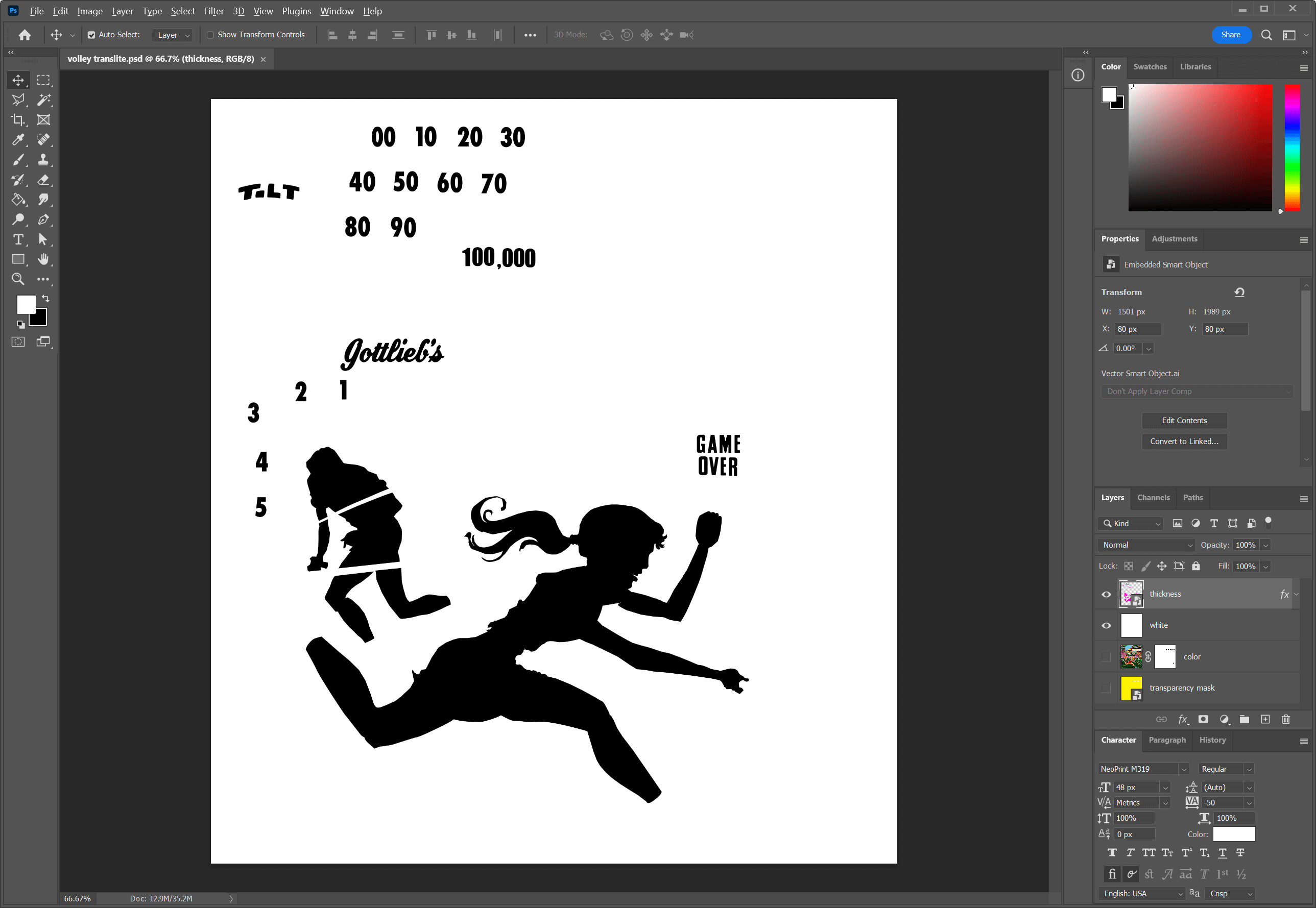Screen dimensions: 1316x908
Task: Toggle visibility of color layer
Action: [1106, 657]
